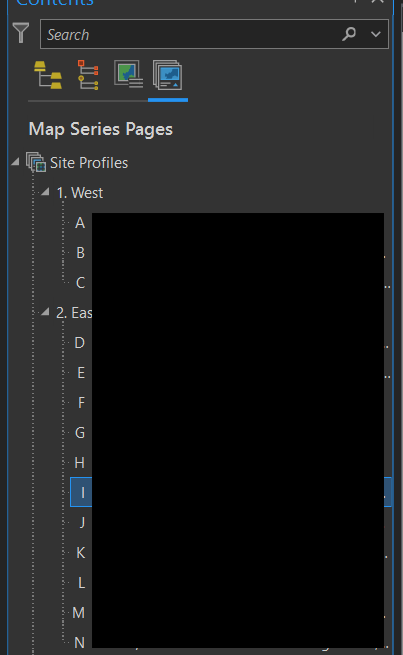Select page K in map series
This screenshot has width=403, height=655.
[x=81, y=553]
